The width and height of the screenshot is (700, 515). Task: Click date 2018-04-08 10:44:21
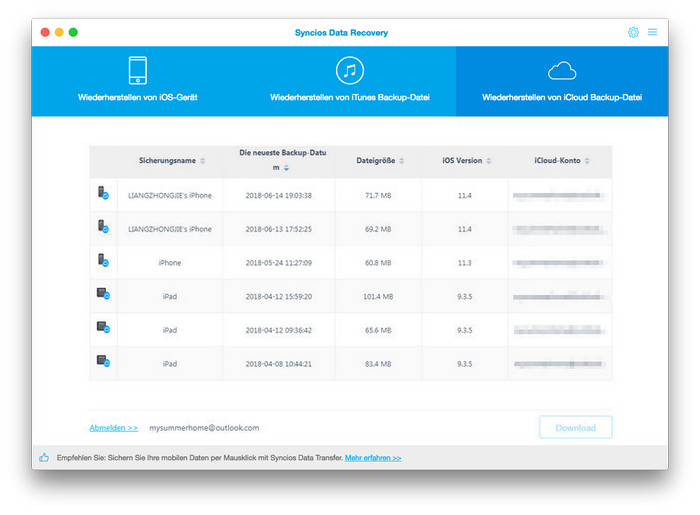(x=279, y=364)
